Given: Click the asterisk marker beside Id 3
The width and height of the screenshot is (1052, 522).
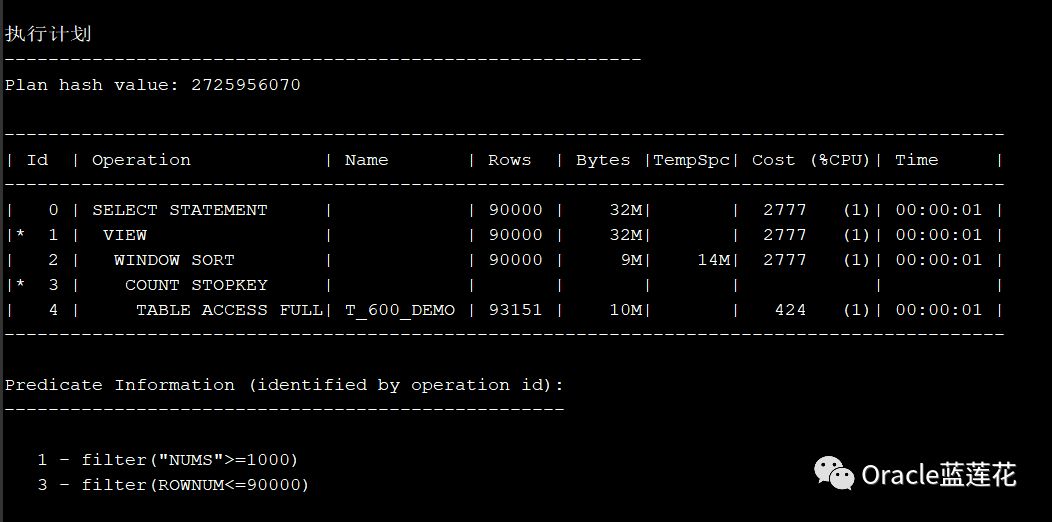Looking at the screenshot, I should pyautogui.click(x=21, y=284).
